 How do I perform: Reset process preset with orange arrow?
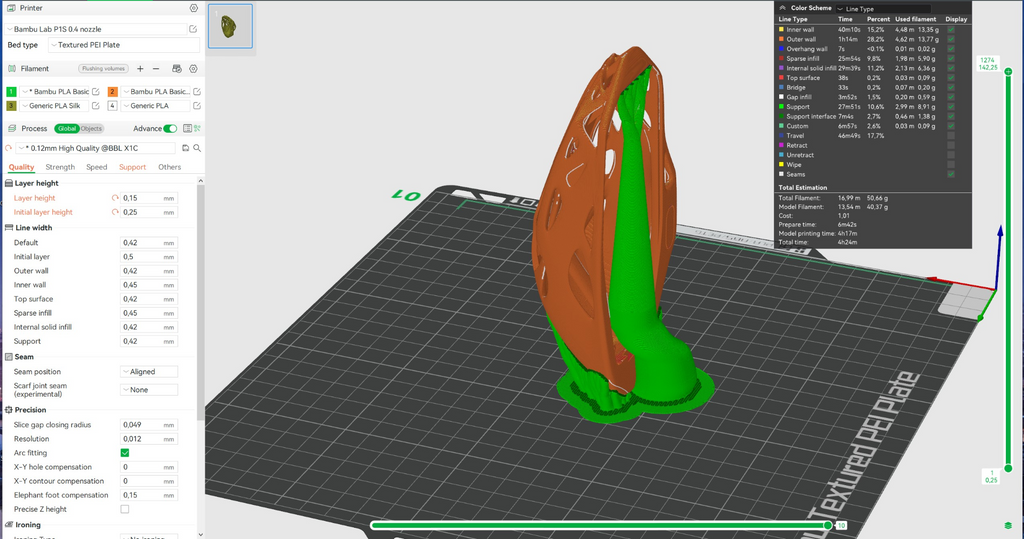click(x=8, y=148)
